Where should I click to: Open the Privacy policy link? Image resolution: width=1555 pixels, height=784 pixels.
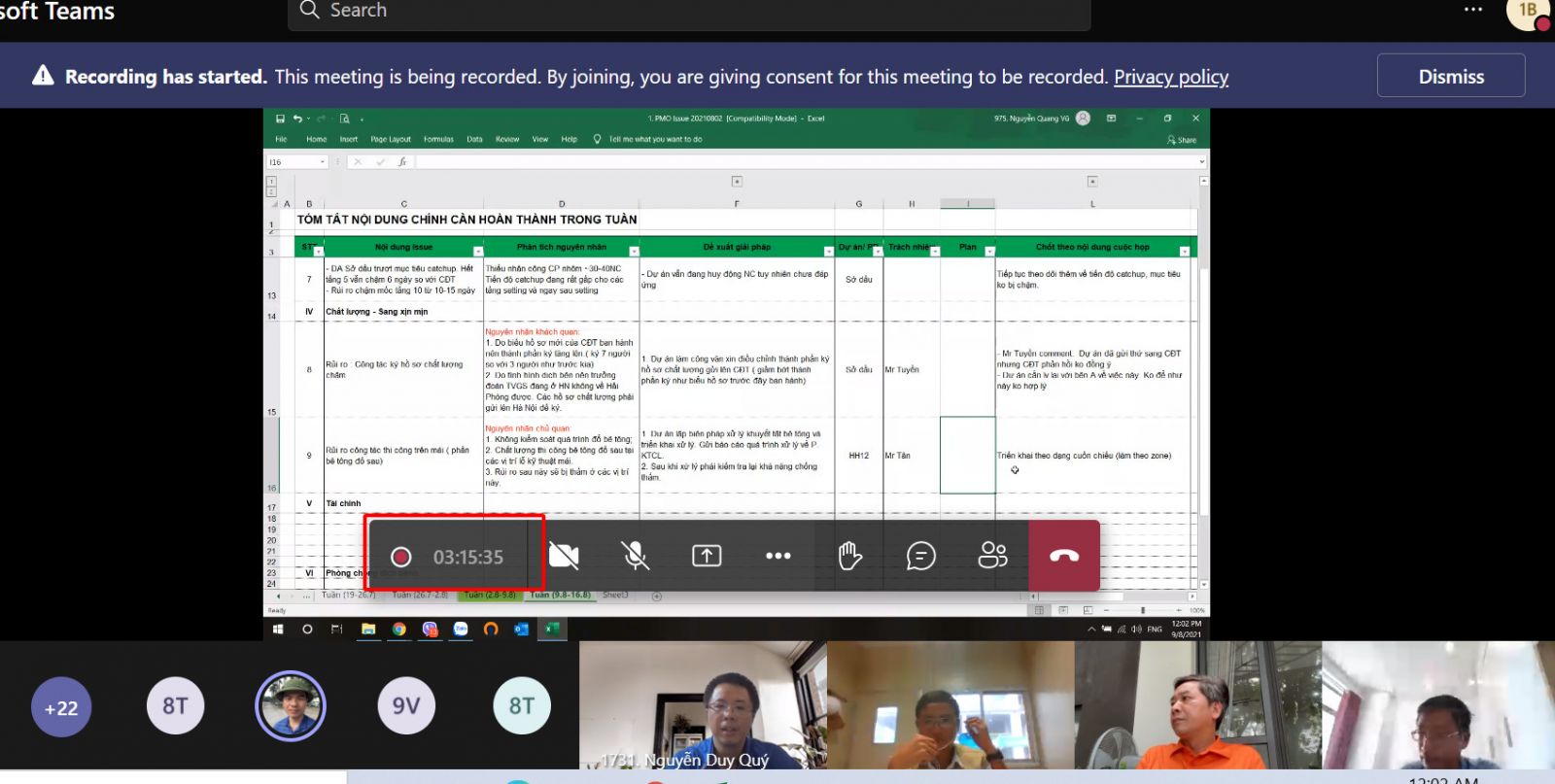click(1171, 77)
